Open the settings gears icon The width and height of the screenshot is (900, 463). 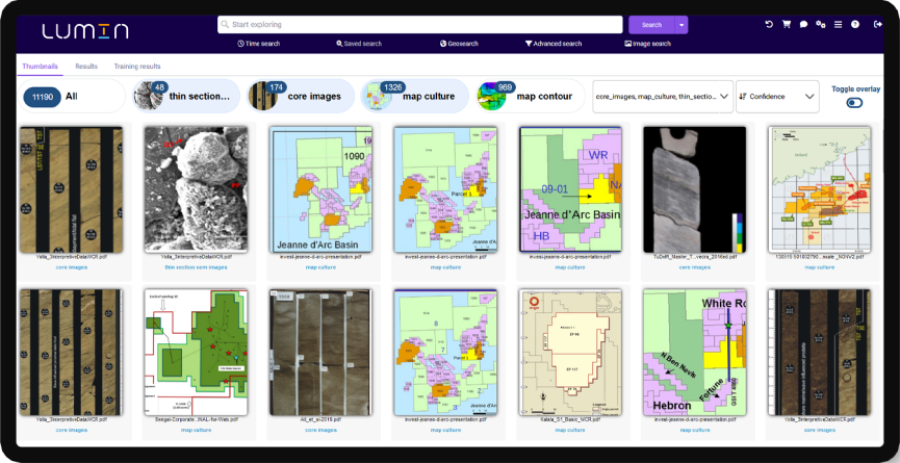pyautogui.click(x=821, y=25)
